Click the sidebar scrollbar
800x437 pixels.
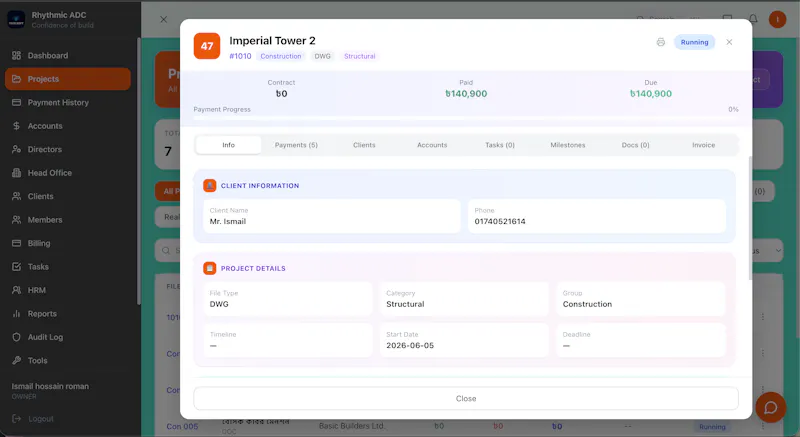(138, 171)
